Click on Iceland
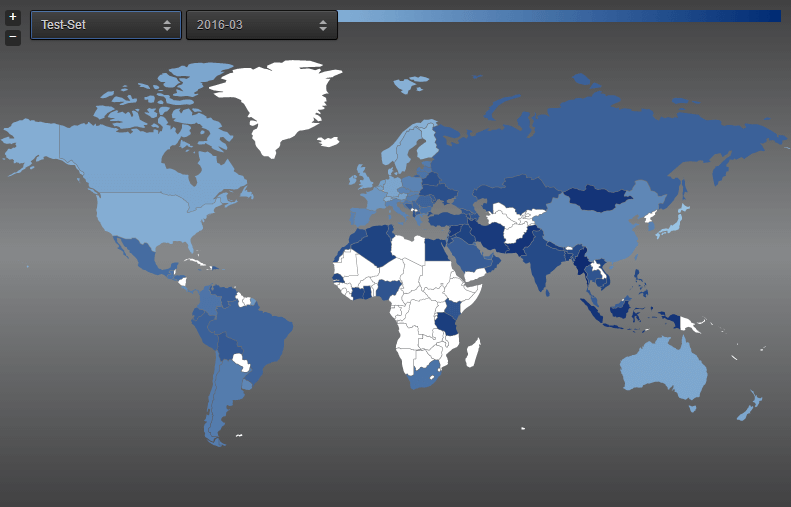Viewport: 791px width, 507px height. pos(328,142)
